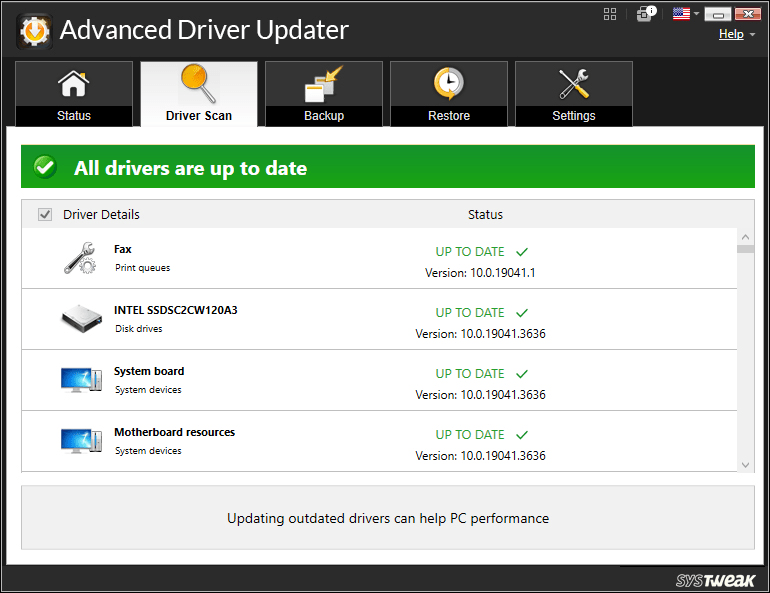The width and height of the screenshot is (770, 593).
Task: Open the Restore tab
Action: [x=449, y=94]
